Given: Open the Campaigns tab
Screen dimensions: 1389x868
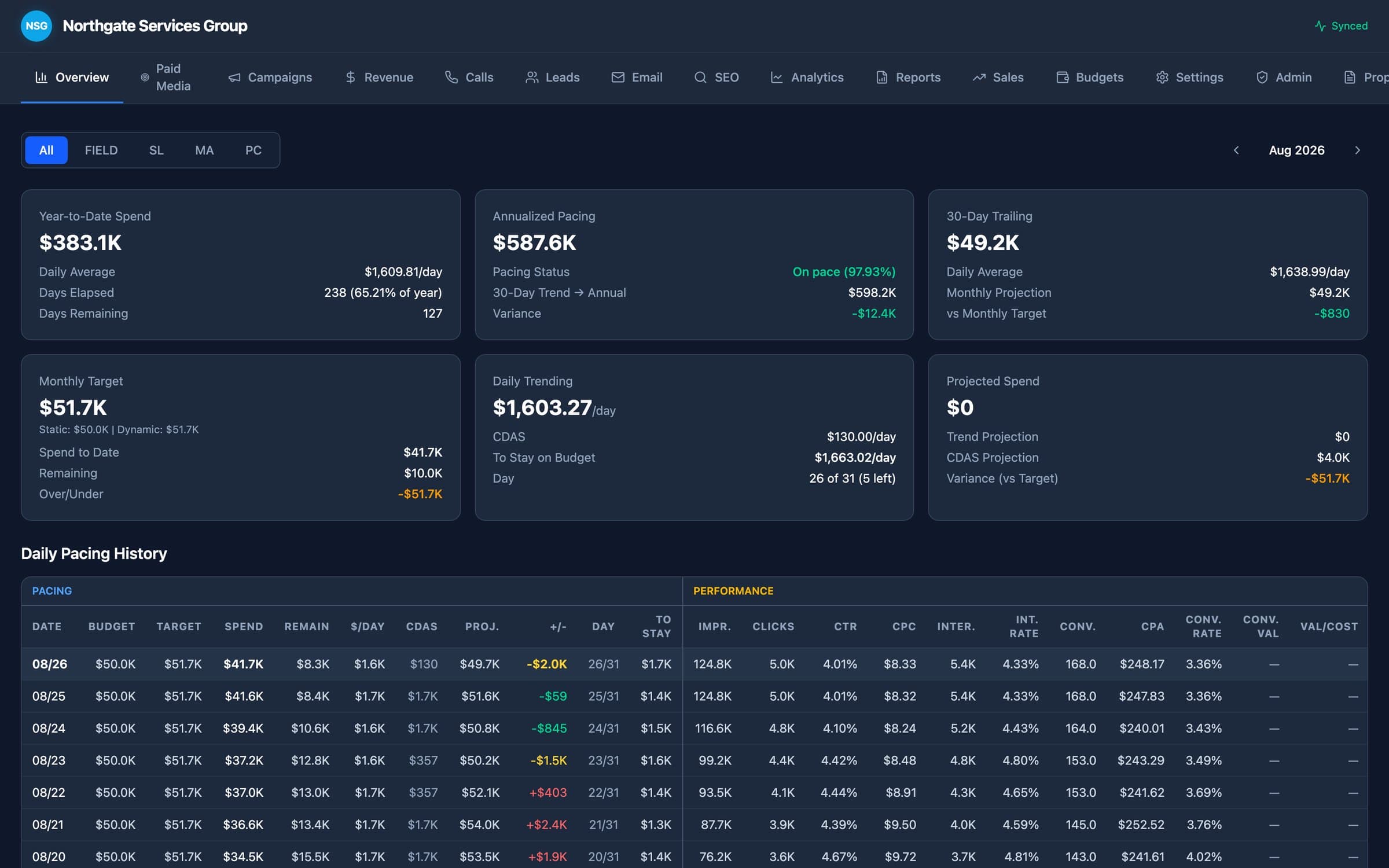Looking at the screenshot, I should pos(270,77).
